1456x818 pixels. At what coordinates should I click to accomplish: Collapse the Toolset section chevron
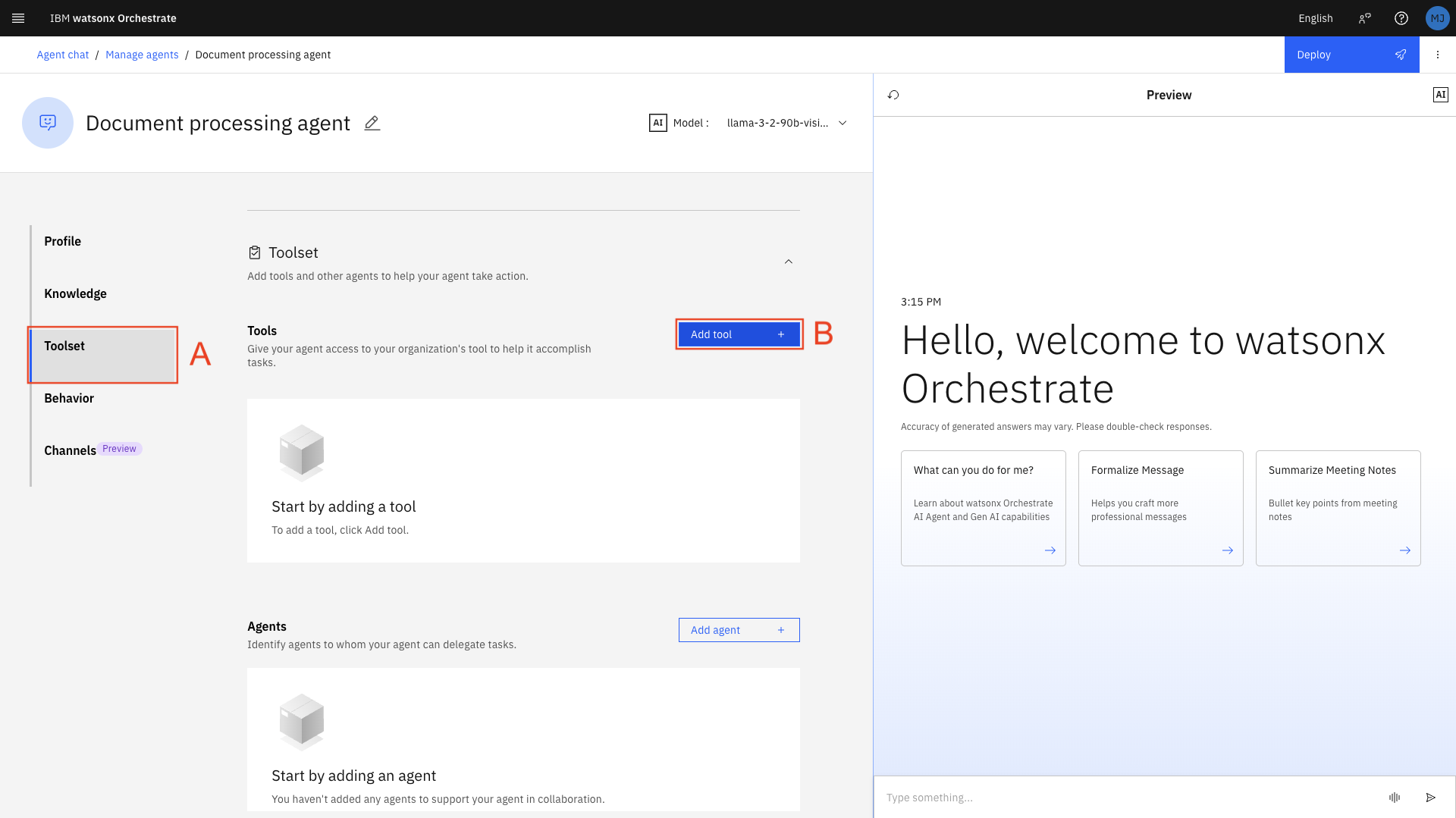coord(788,262)
